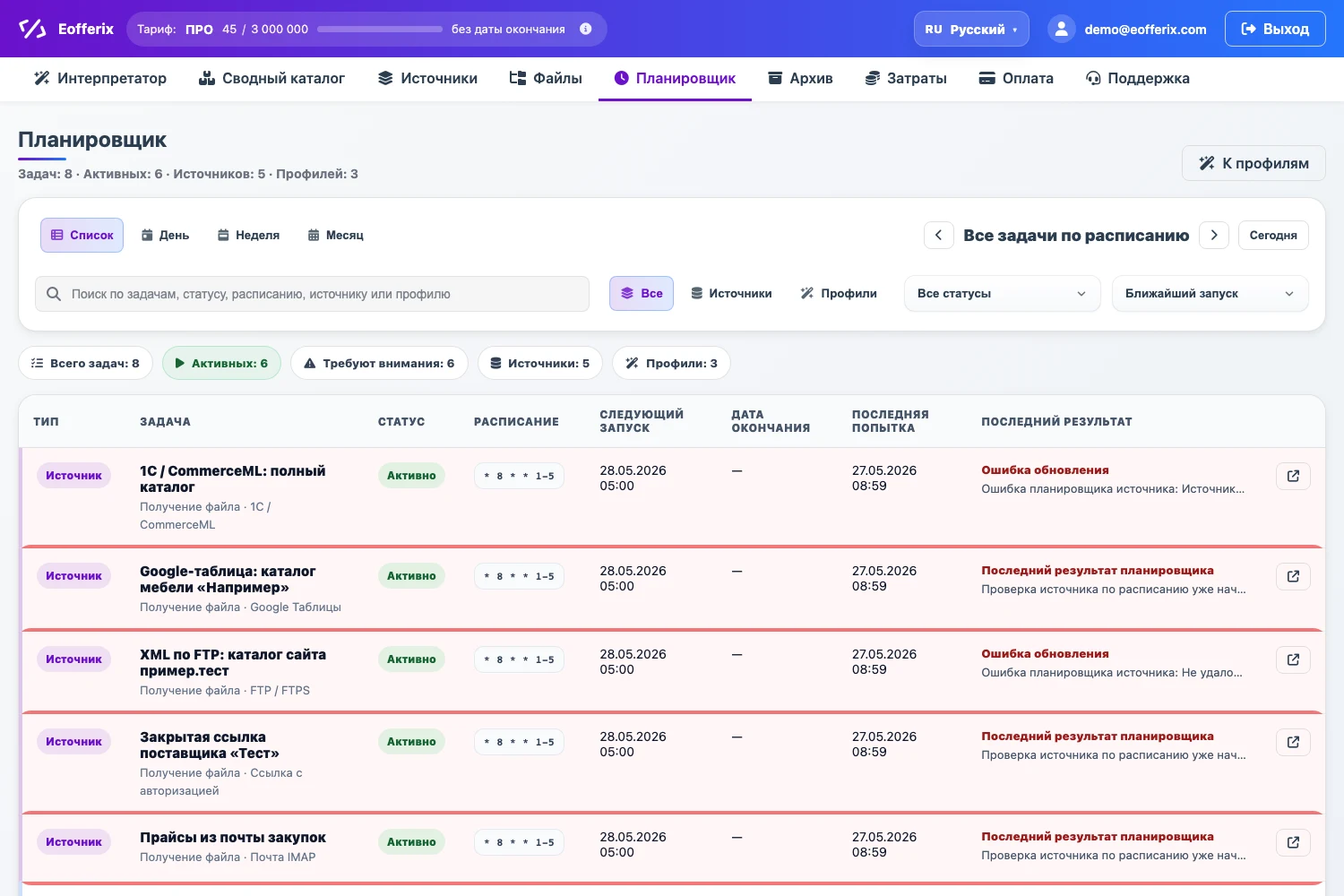This screenshot has height=896, width=1344.
Task: Click the Задача column header
Action: click(x=165, y=421)
